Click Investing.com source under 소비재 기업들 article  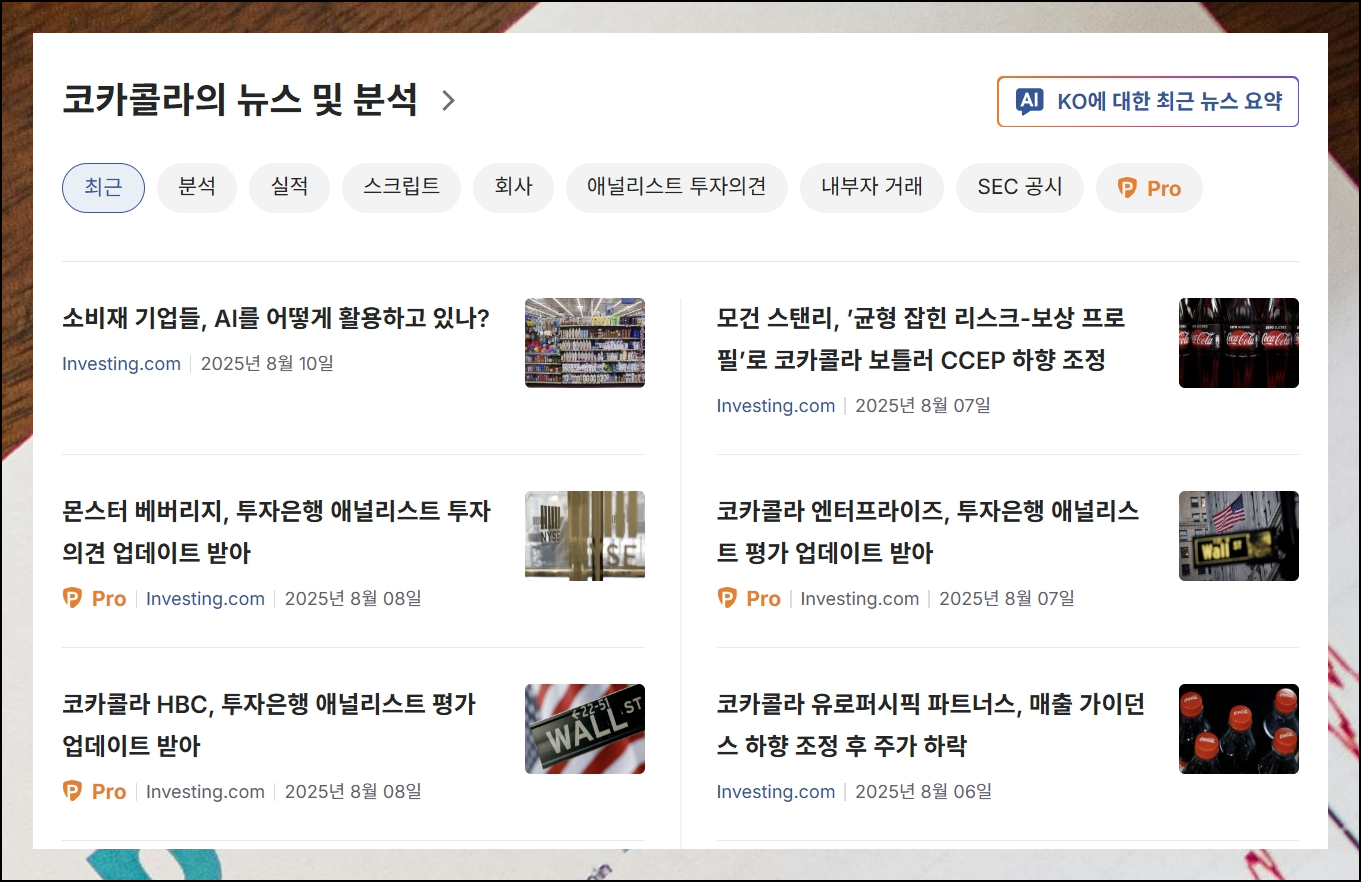tap(121, 364)
